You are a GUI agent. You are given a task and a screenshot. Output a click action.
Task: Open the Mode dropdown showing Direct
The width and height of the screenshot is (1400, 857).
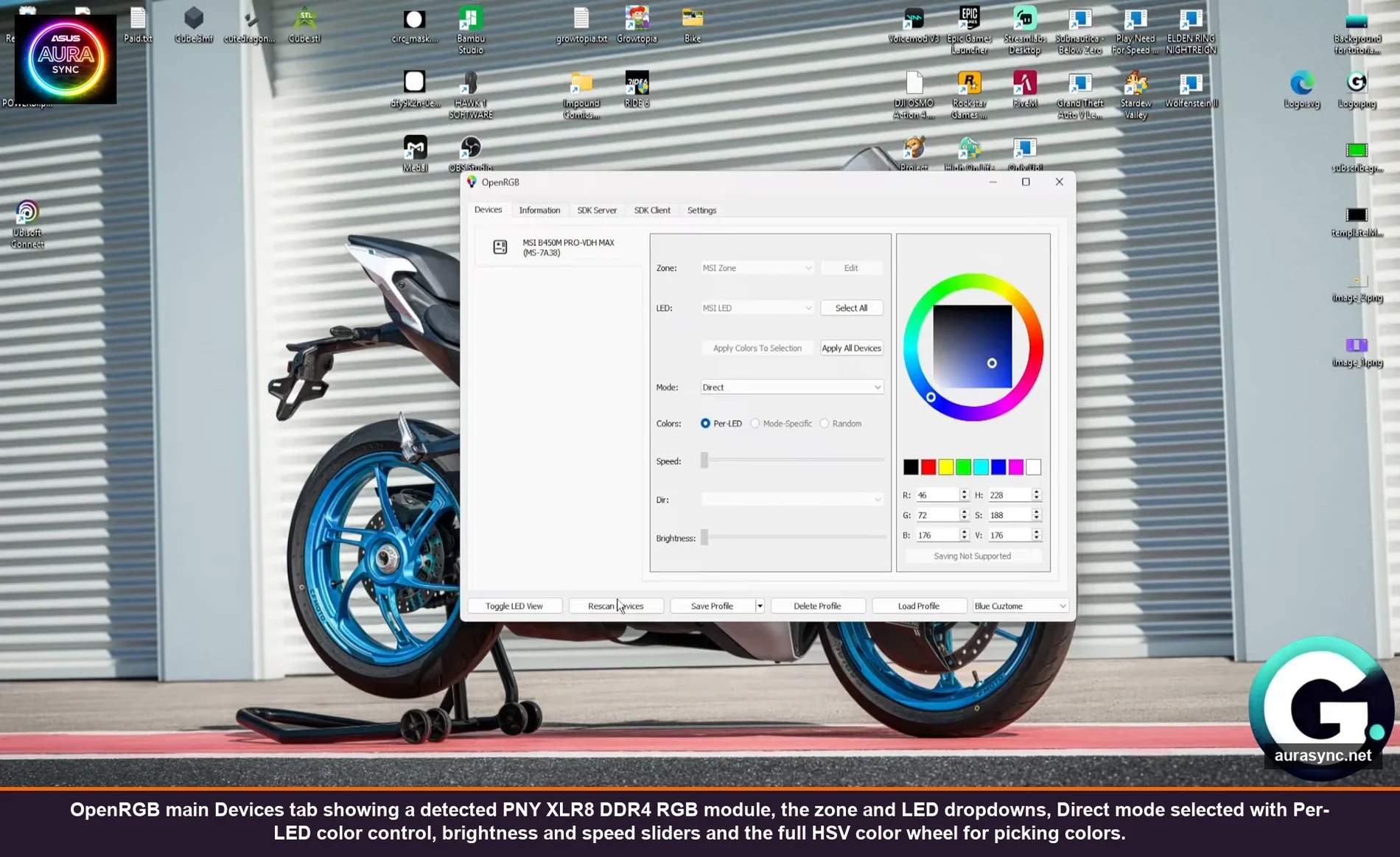click(x=791, y=387)
